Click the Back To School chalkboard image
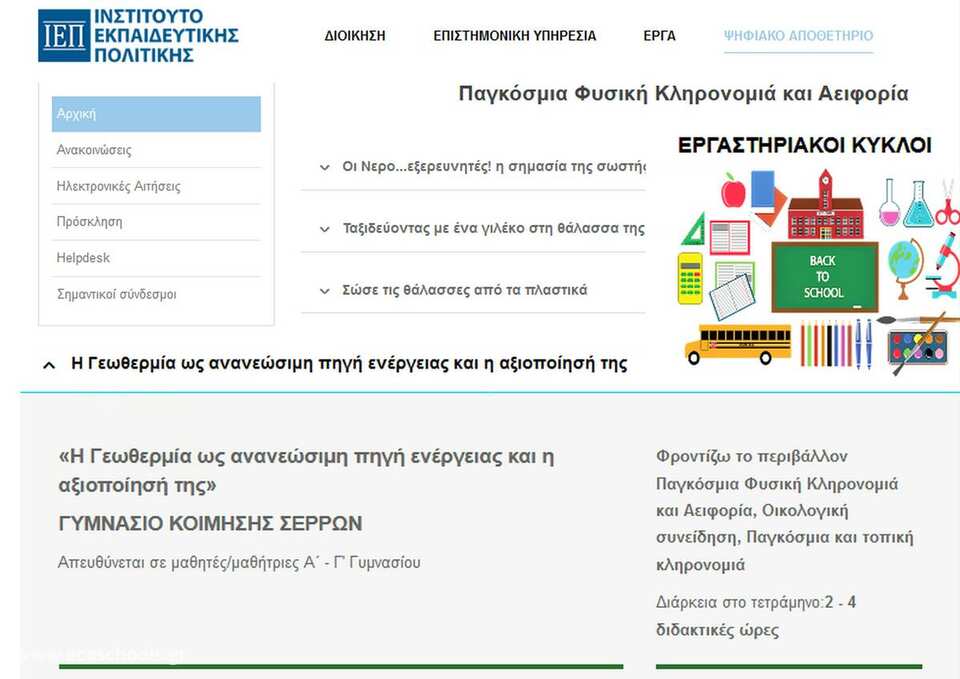Screen dimensions: 960x679 [x=825, y=277]
